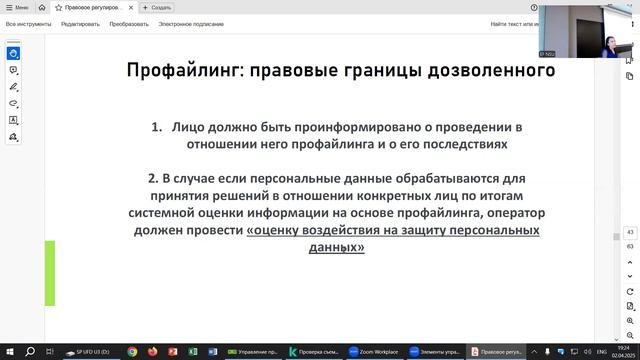The height and width of the screenshot is (360, 640).
Task: Switch to Проверка съем... taskbar window
Action: click(314, 352)
